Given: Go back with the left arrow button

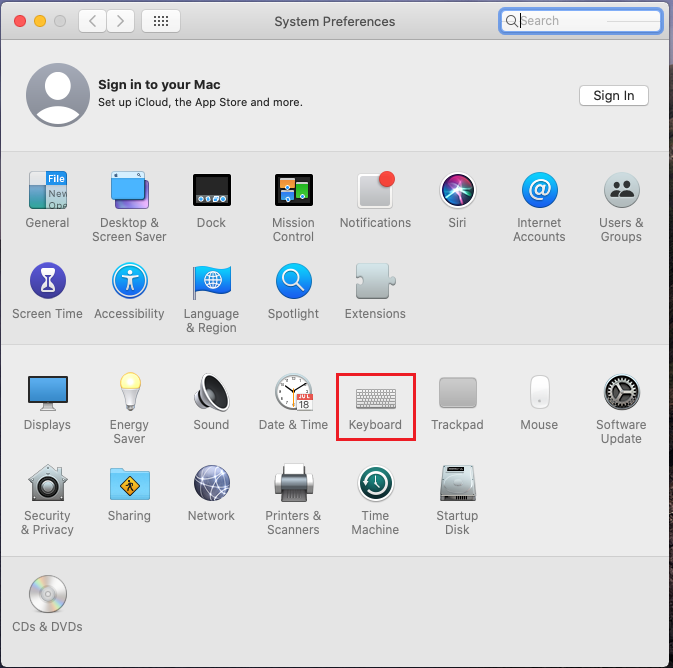Looking at the screenshot, I should 92,21.
